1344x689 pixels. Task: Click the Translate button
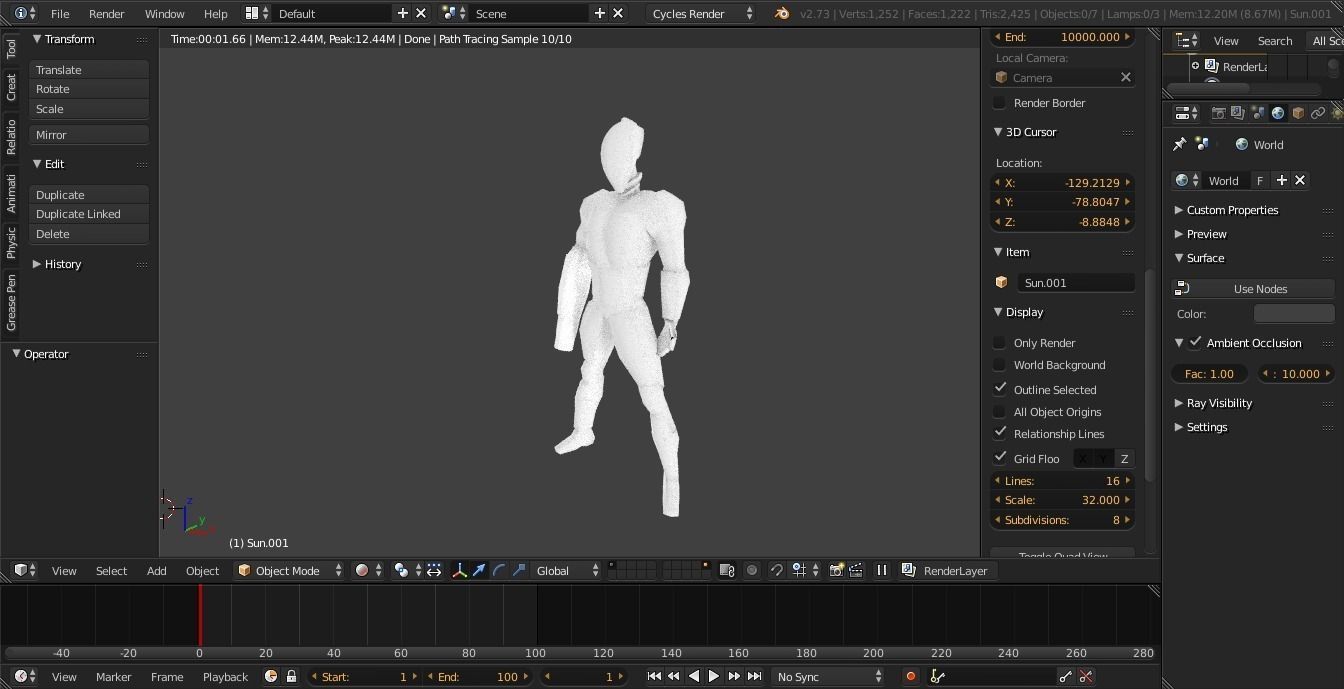[89, 70]
